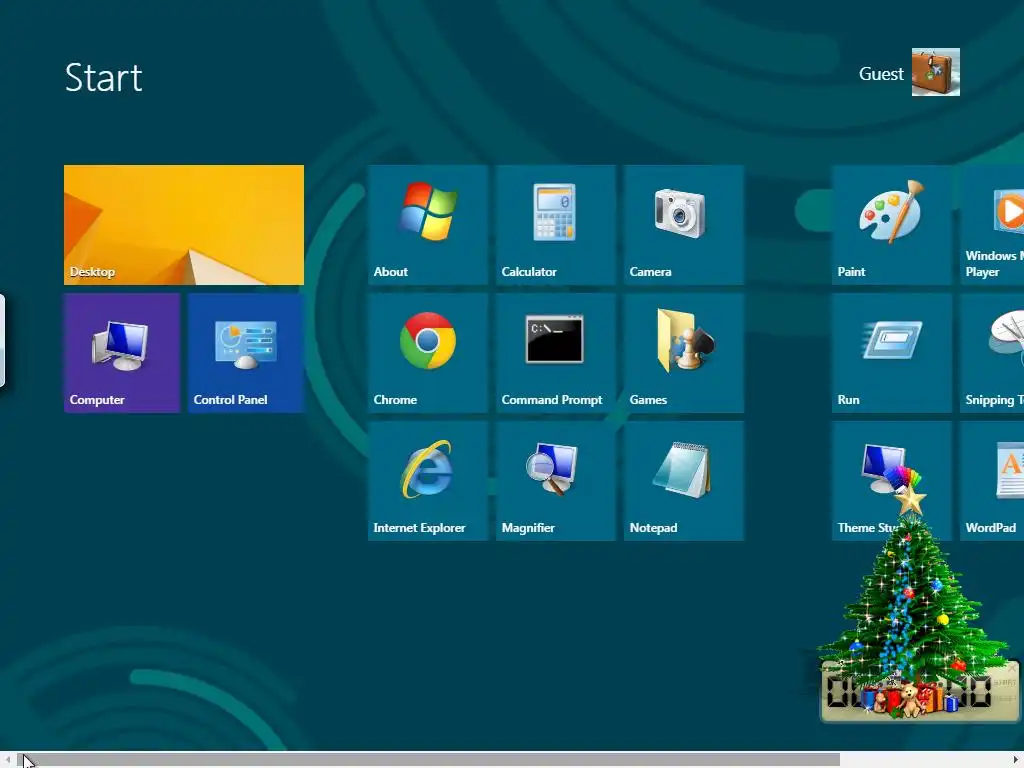Open the Computer tile
The height and width of the screenshot is (768, 1024).
pos(122,353)
